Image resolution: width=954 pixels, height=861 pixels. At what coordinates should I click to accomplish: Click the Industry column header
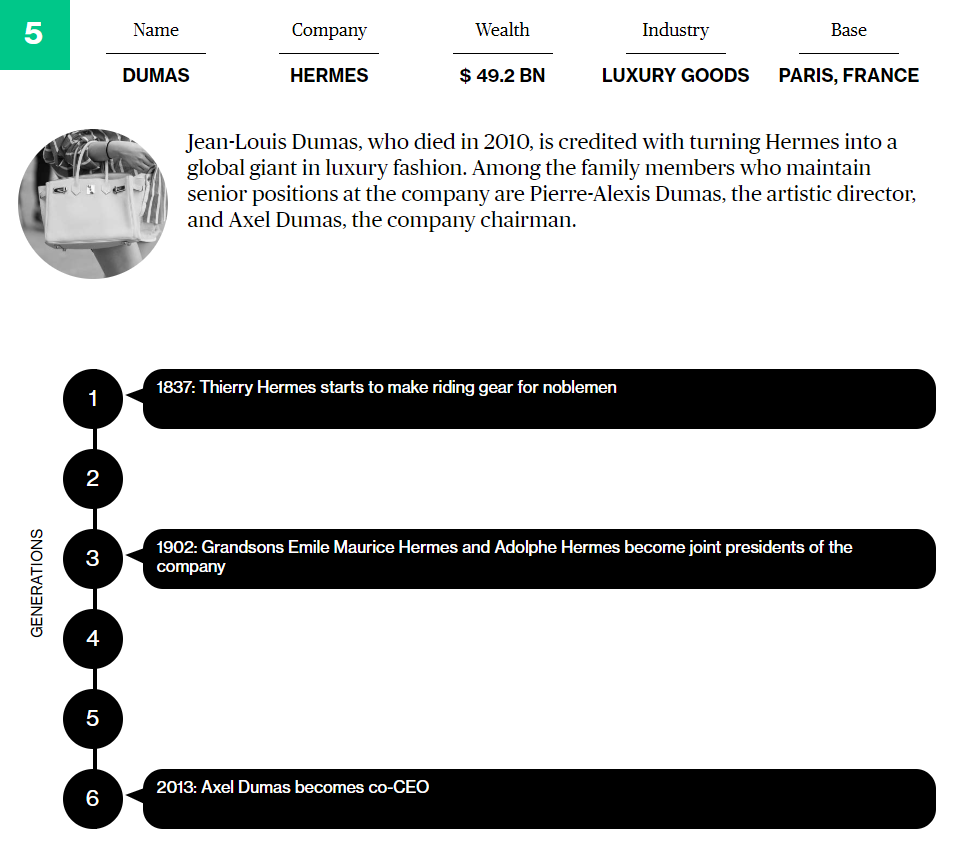675,30
